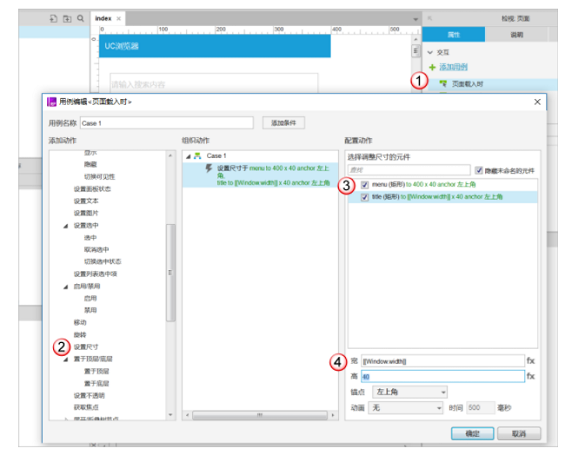Click the add condition button

(284, 123)
